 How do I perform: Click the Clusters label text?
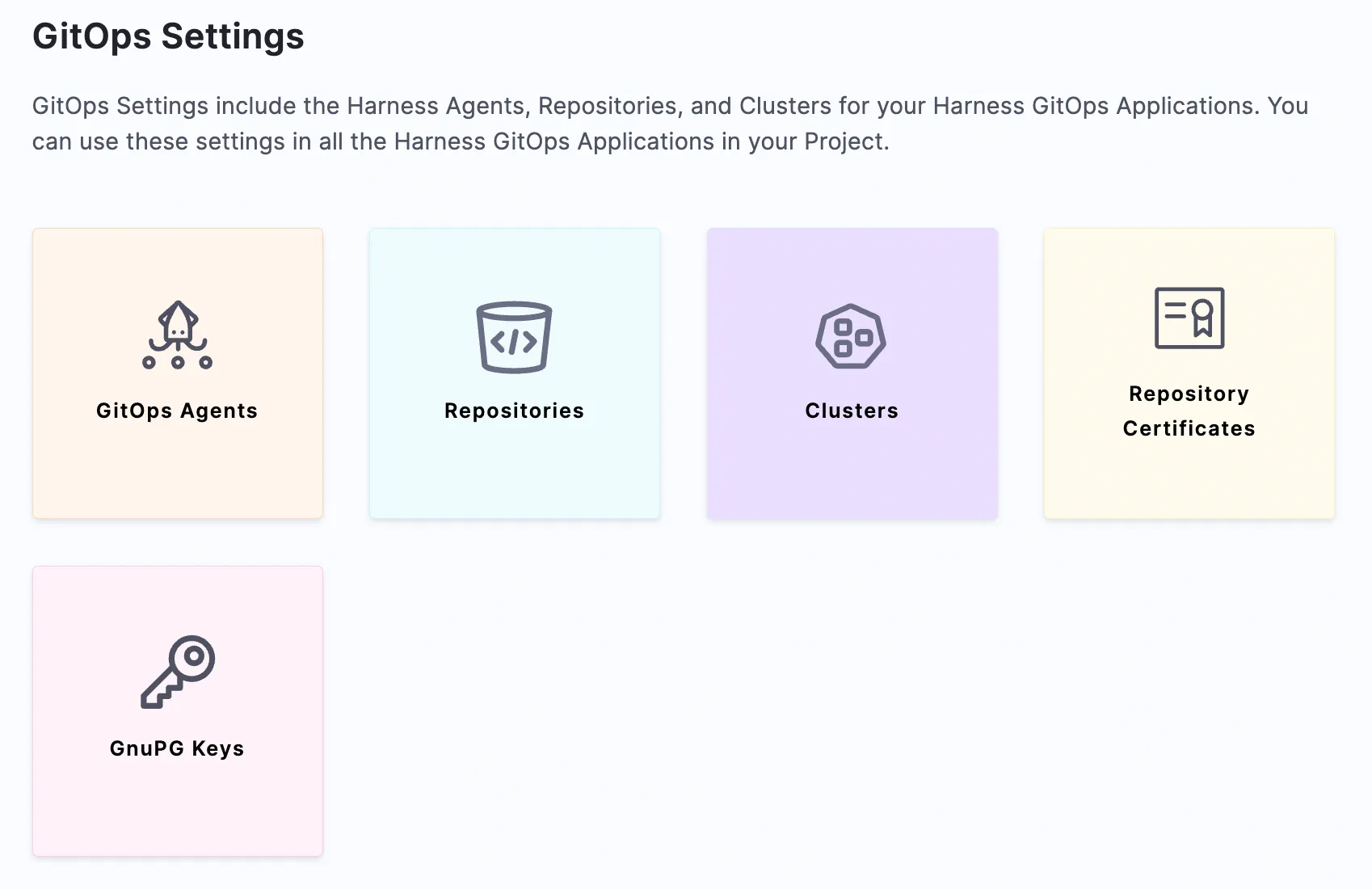pyautogui.click(x=852, y=411)
